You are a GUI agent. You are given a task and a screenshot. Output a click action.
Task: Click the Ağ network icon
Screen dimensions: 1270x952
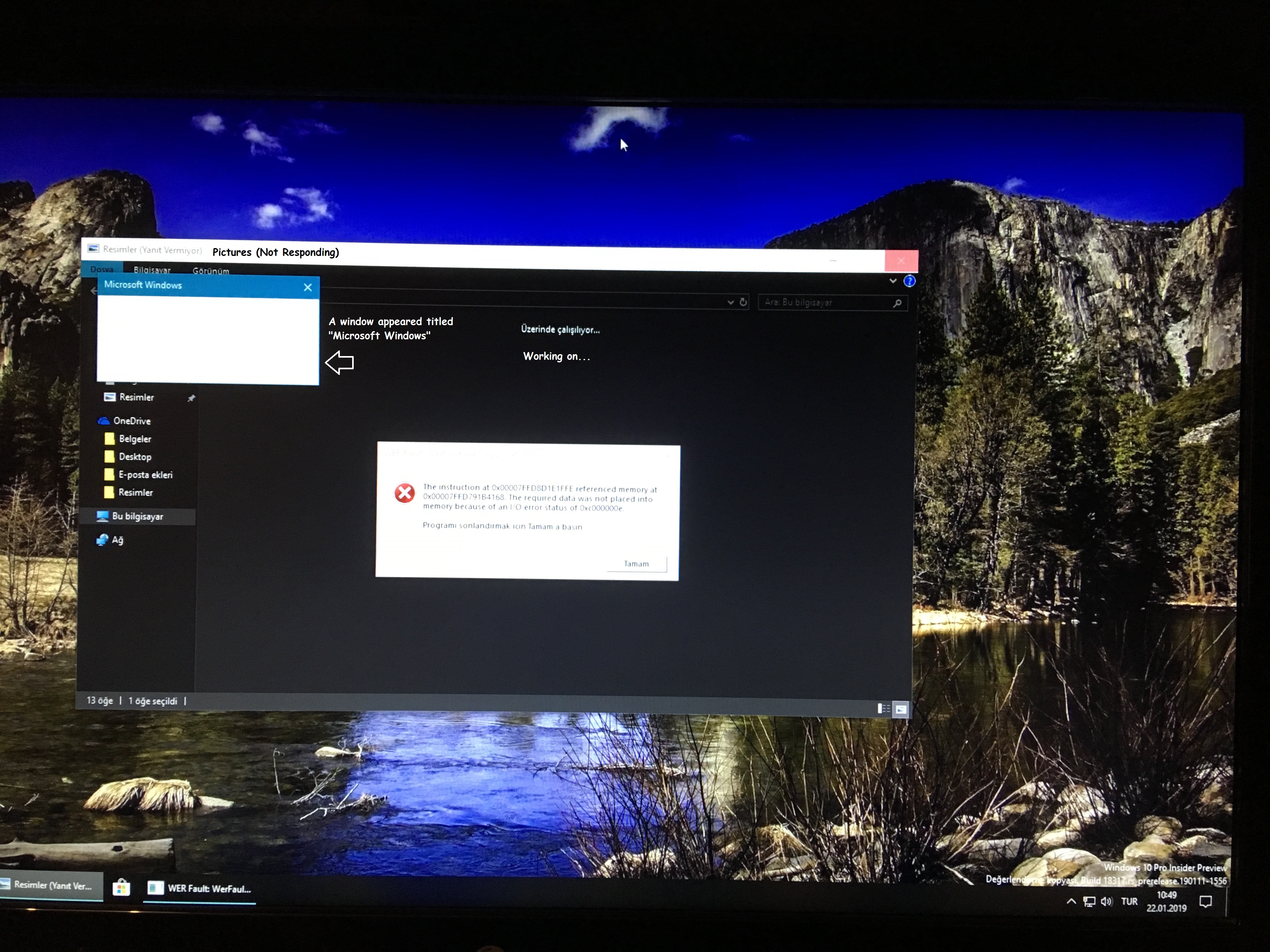click(102, 540)
